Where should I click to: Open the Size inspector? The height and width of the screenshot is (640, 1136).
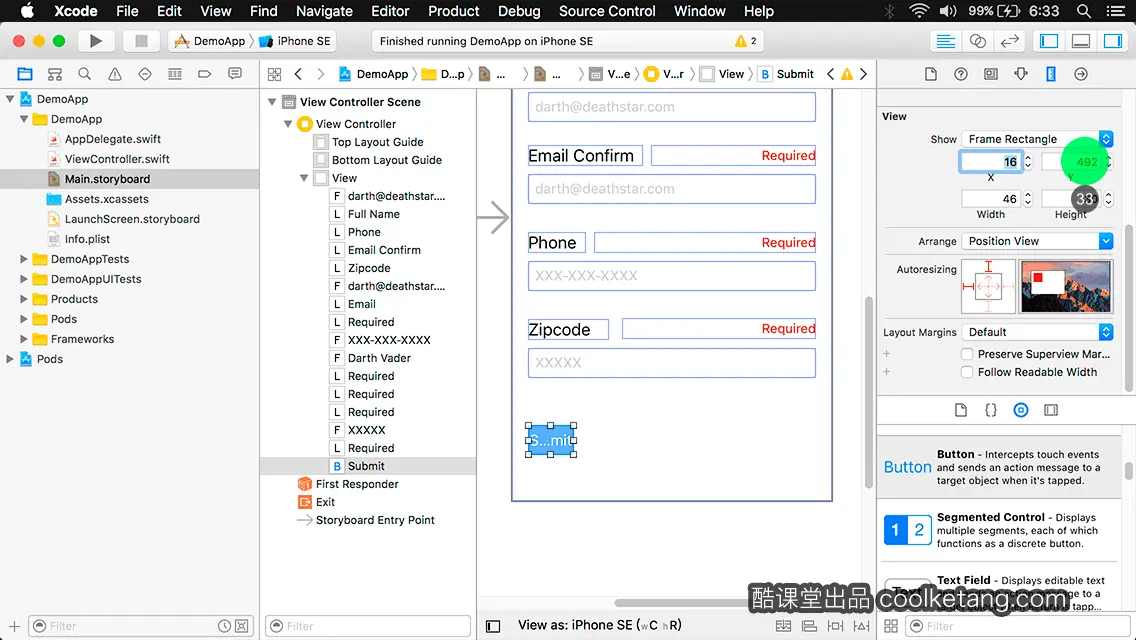click(x=1051, y=74)
